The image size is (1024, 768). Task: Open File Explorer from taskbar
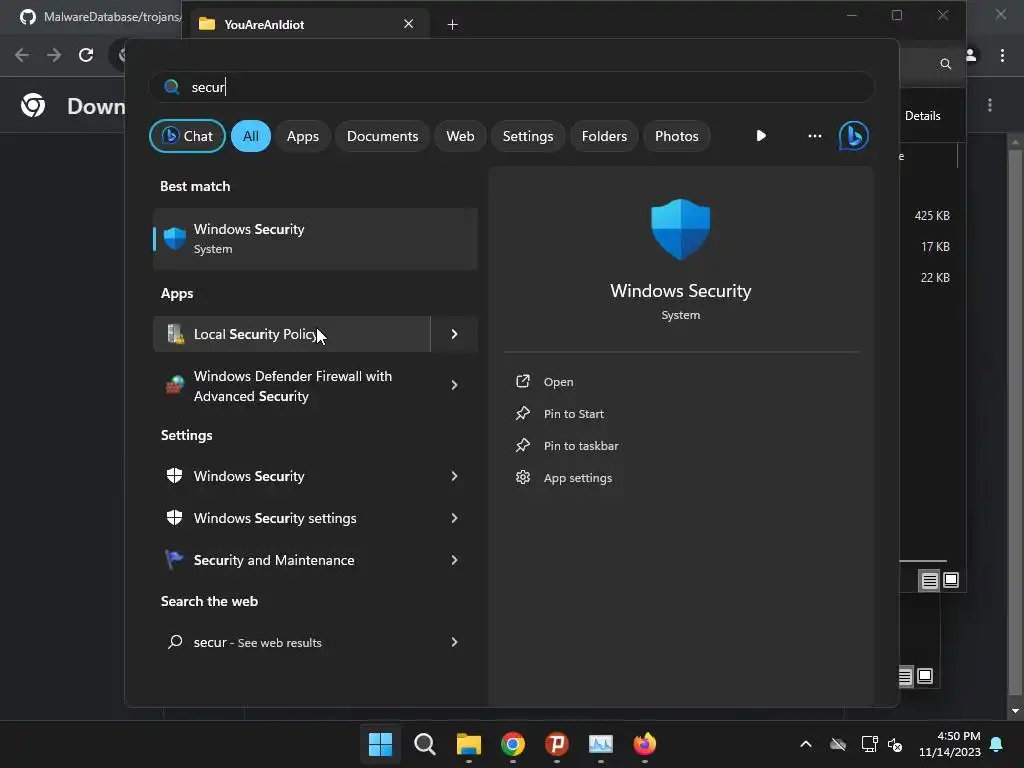tap(468, 744)
